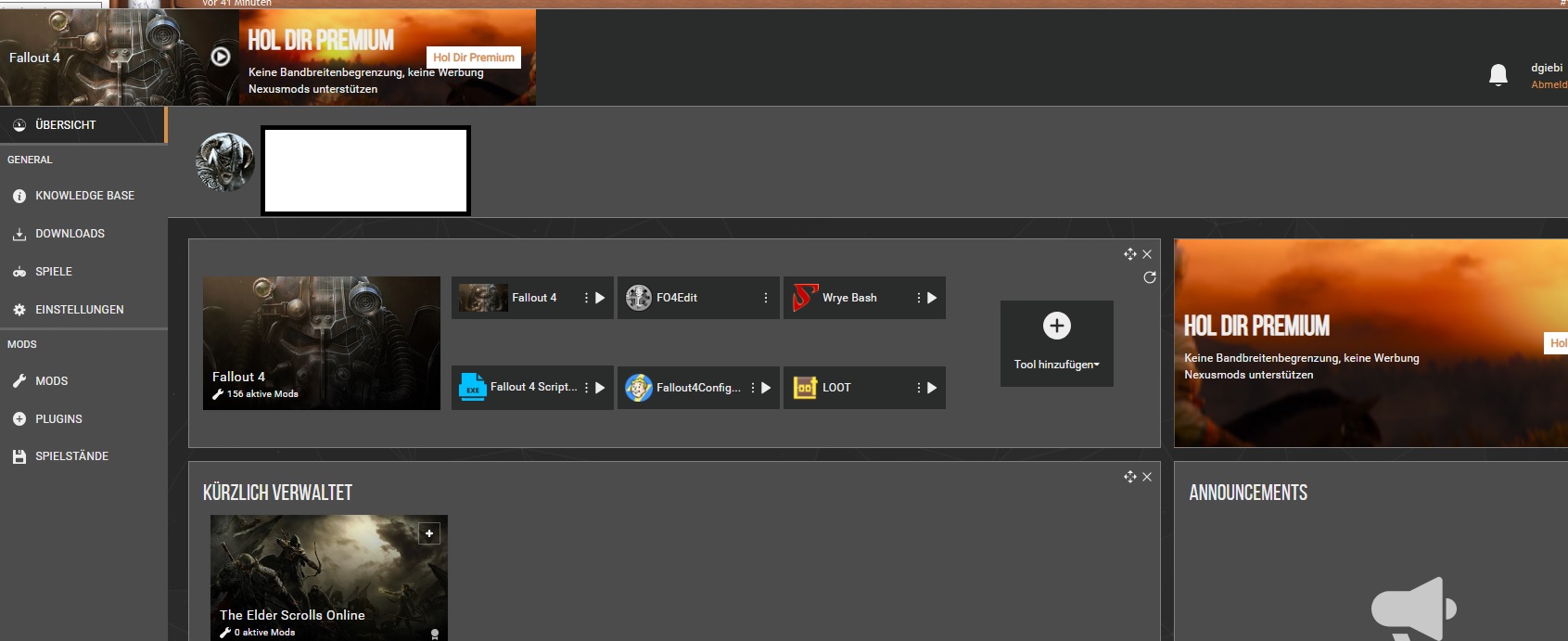Launch Fallout 4 from the top banner play button

221,57
